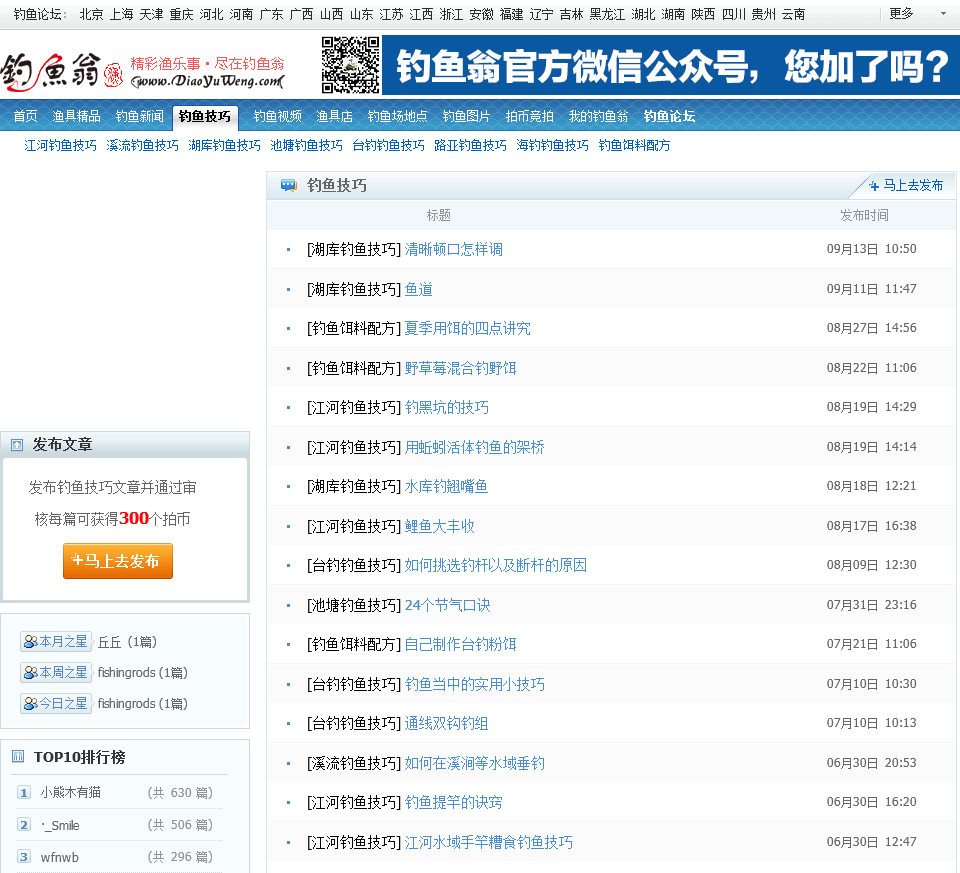Open the 钓鱼场地点 navigation item
This screenshot has width=960, height=873.
[397, 116]
